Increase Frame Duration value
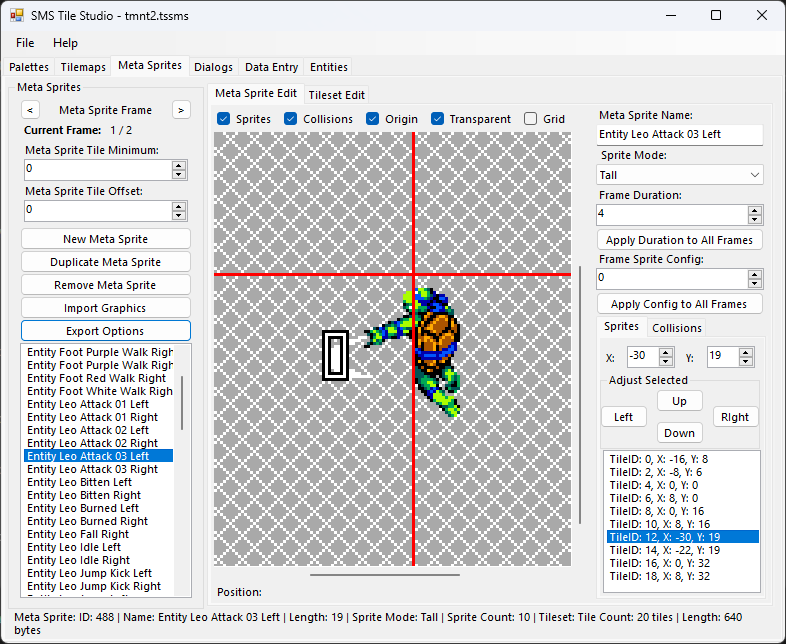Image resolution: width=786 pixels, height=644 pixels. 754,210
